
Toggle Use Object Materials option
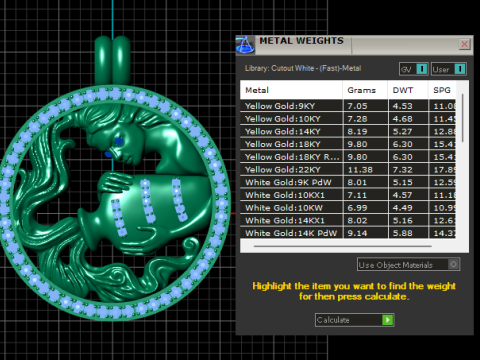(408, 265)
